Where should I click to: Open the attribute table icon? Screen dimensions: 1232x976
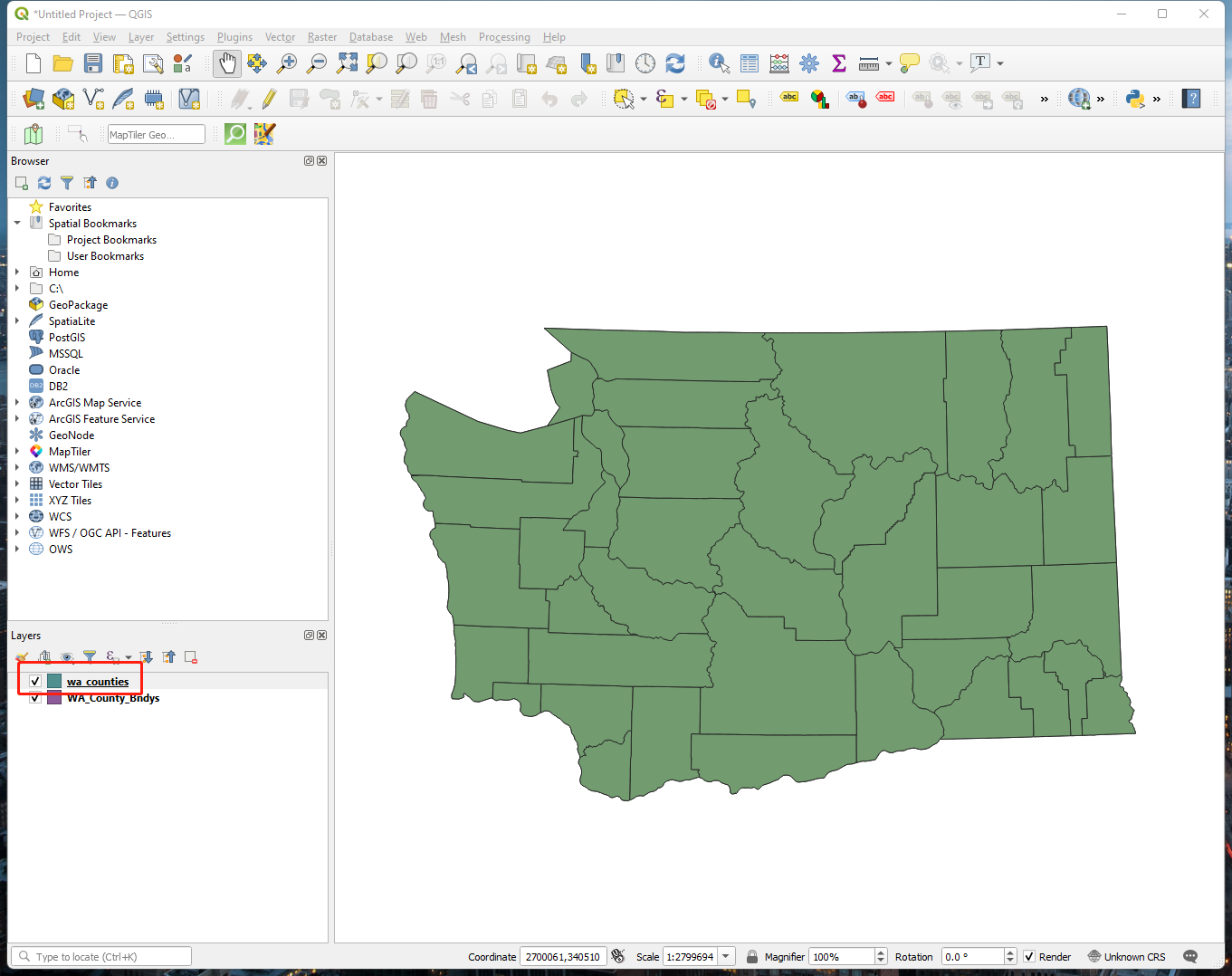pos(750,63)
